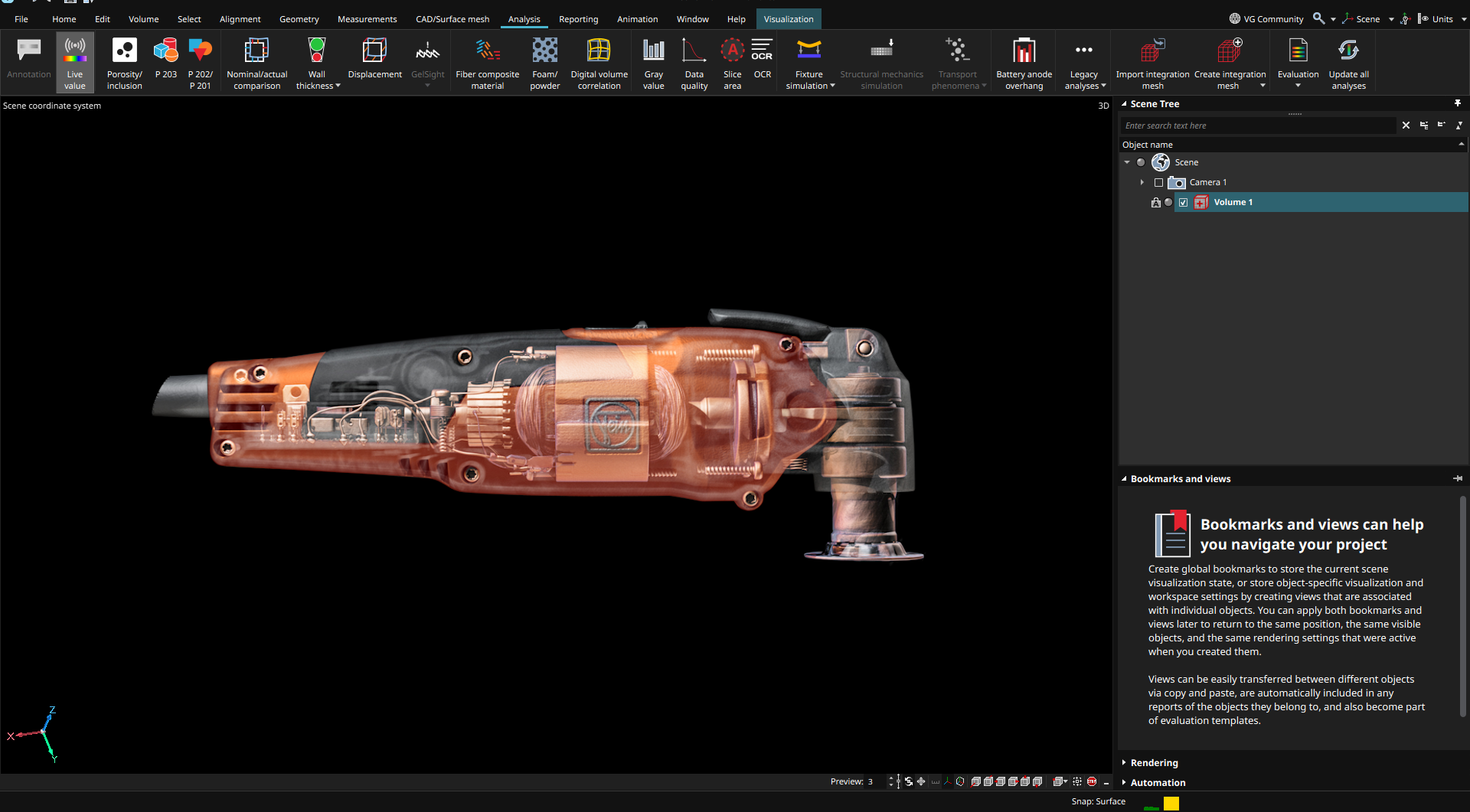Click the rotate navigation icon in 3D toolbar

click(909, 781)
